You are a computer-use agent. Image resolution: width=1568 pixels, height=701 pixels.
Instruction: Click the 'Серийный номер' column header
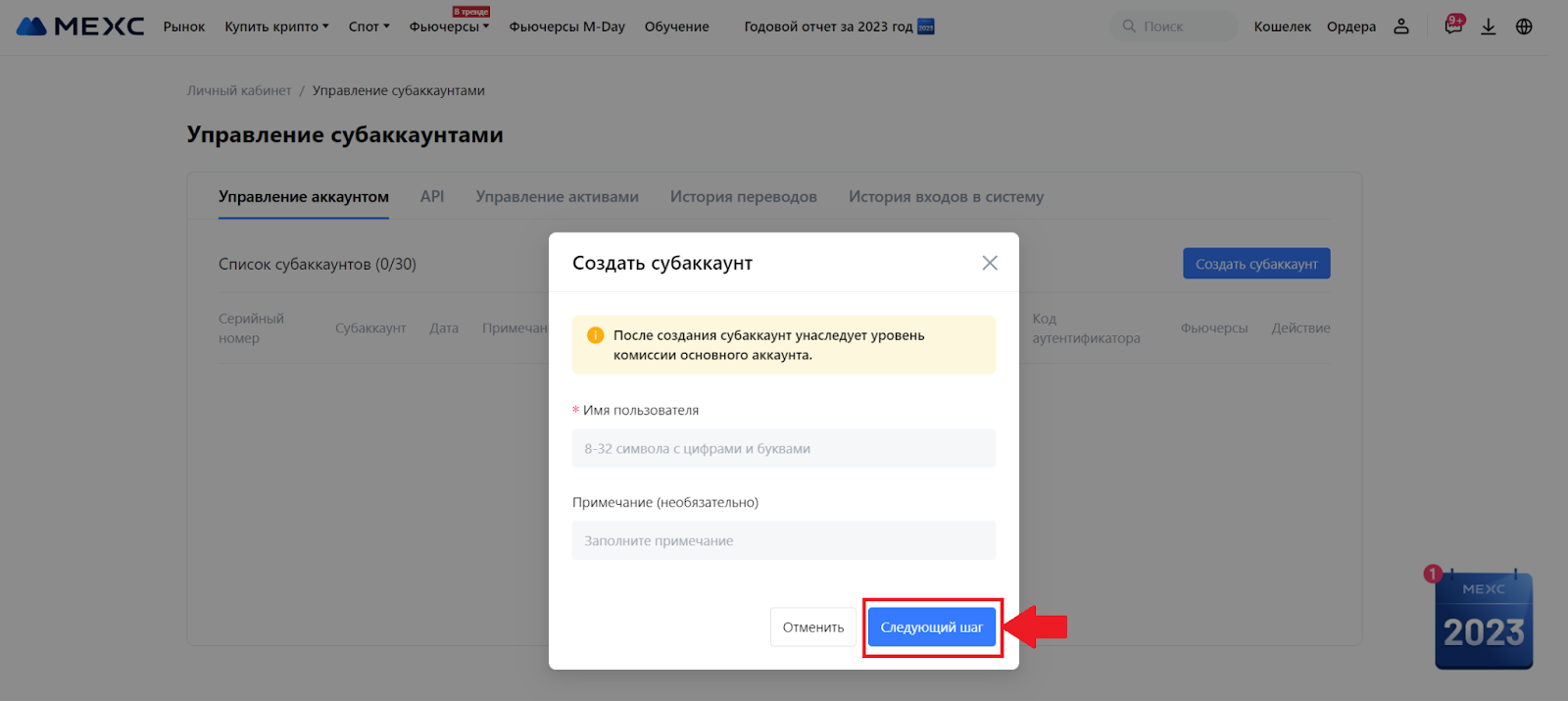[x=251, y=328]
